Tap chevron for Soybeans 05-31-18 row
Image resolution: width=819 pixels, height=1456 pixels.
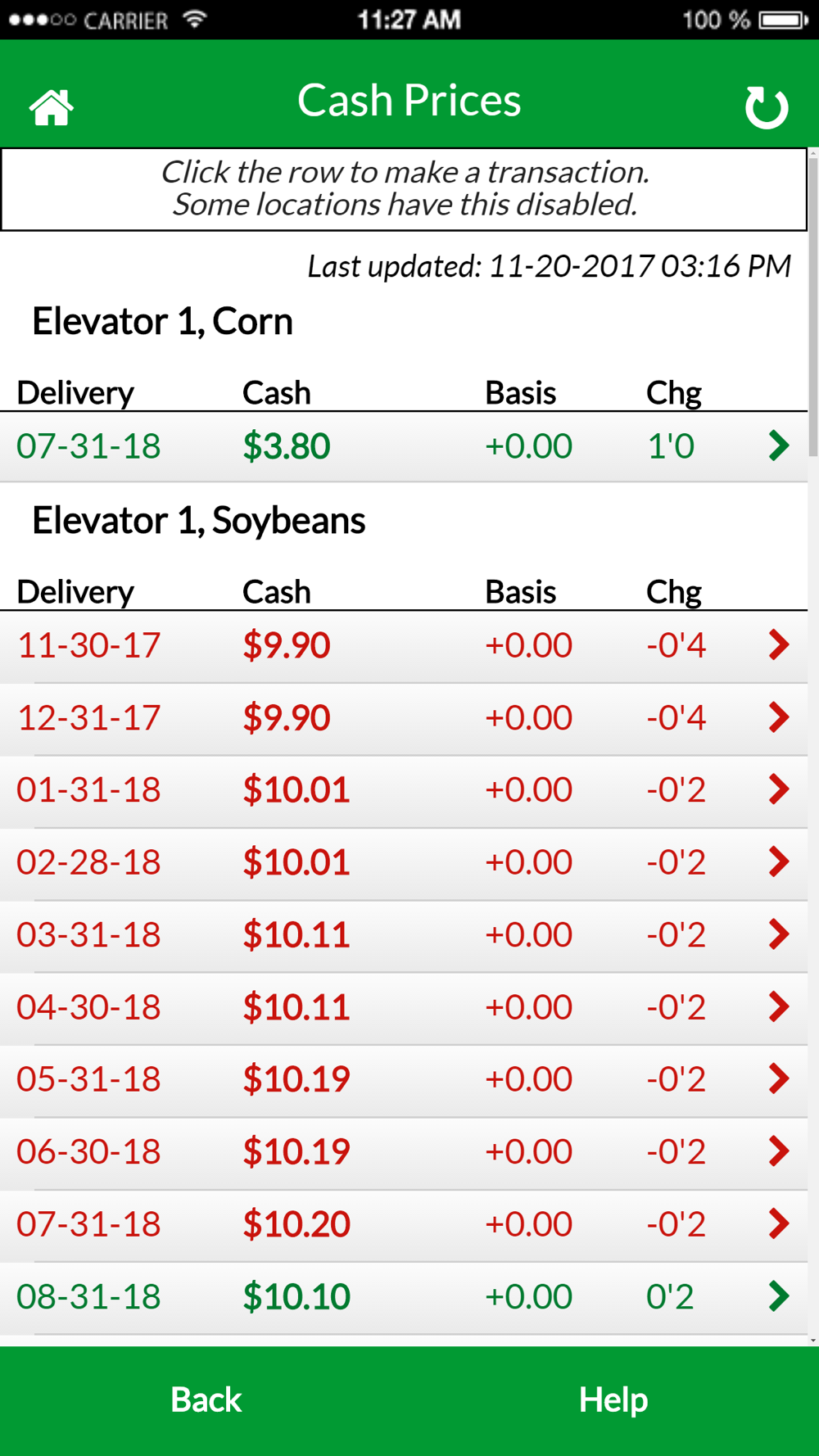[778, 1078]
